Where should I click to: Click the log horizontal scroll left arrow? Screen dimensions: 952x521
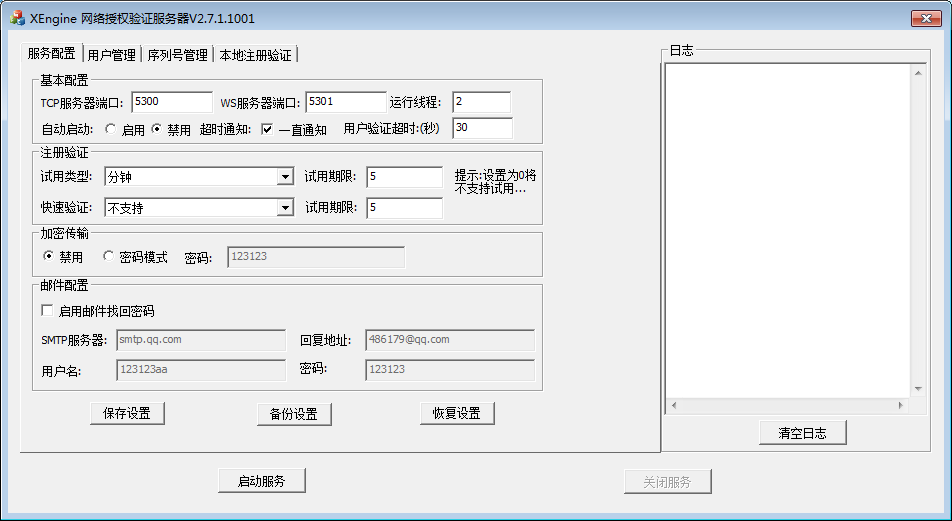pos(674,405)
